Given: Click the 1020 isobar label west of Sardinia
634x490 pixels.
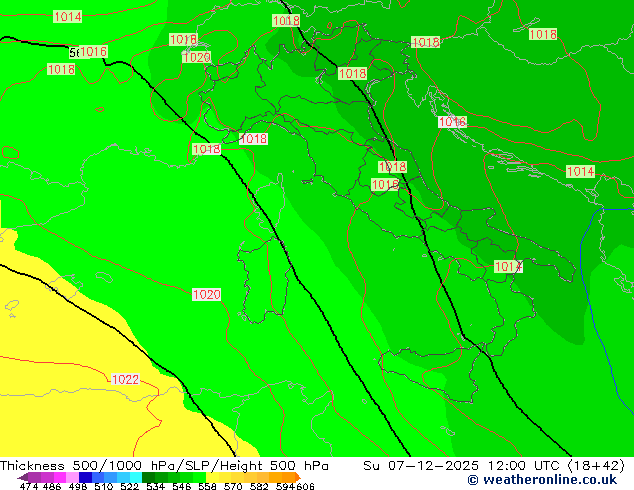Looking at the screenshot, I should point(206,294).
